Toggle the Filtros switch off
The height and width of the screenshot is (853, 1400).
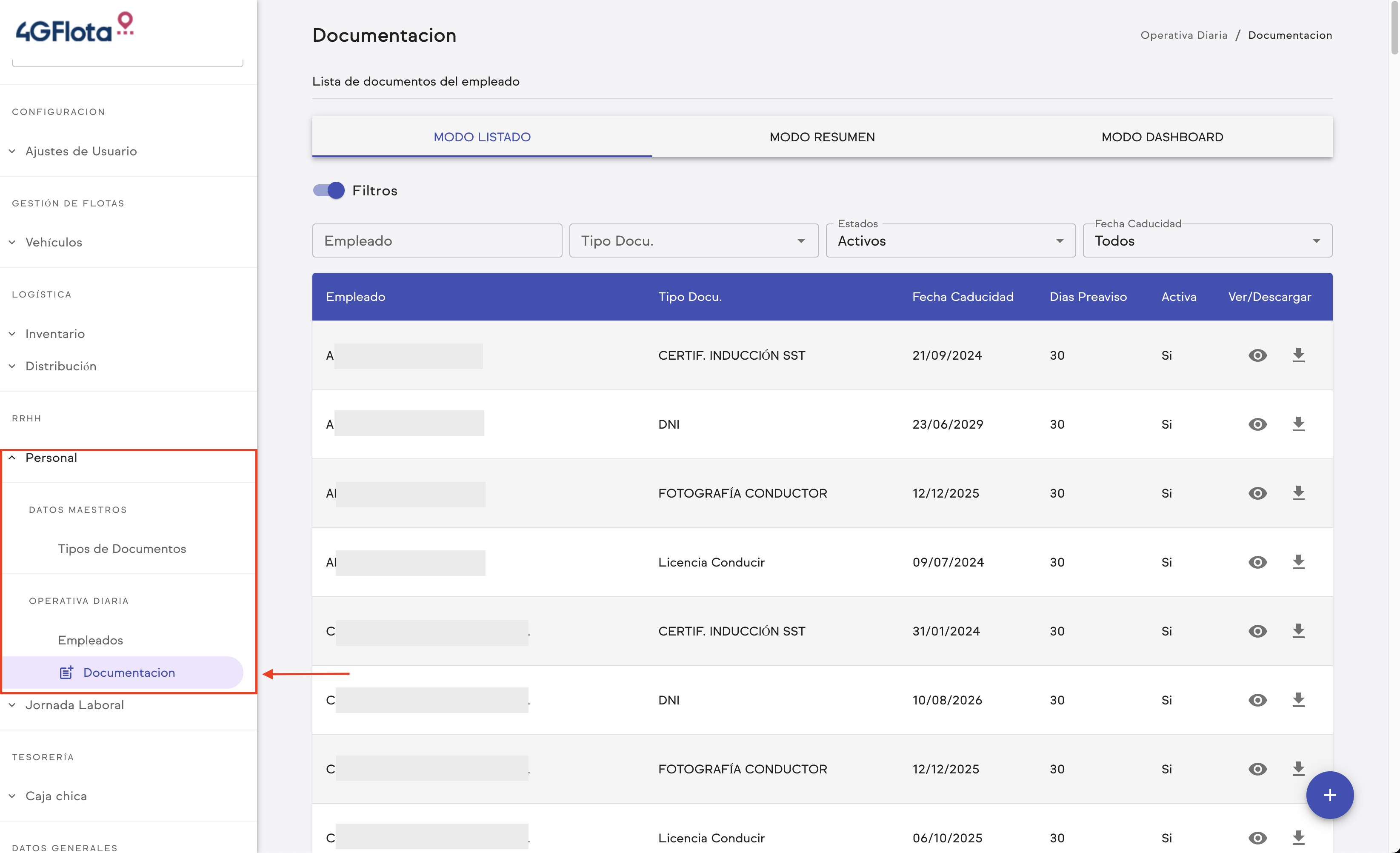(x=329, y=190)
